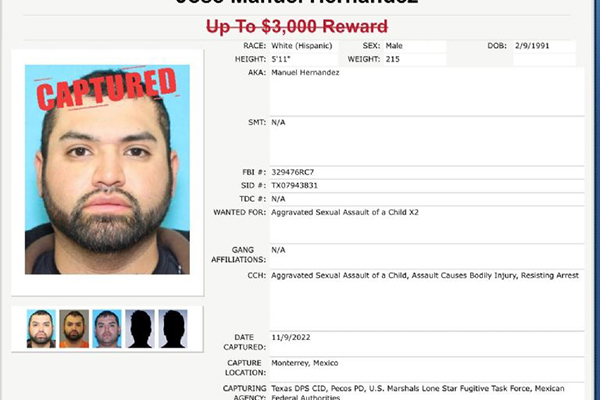Select the third photo thumbnail

coord(107,329)
